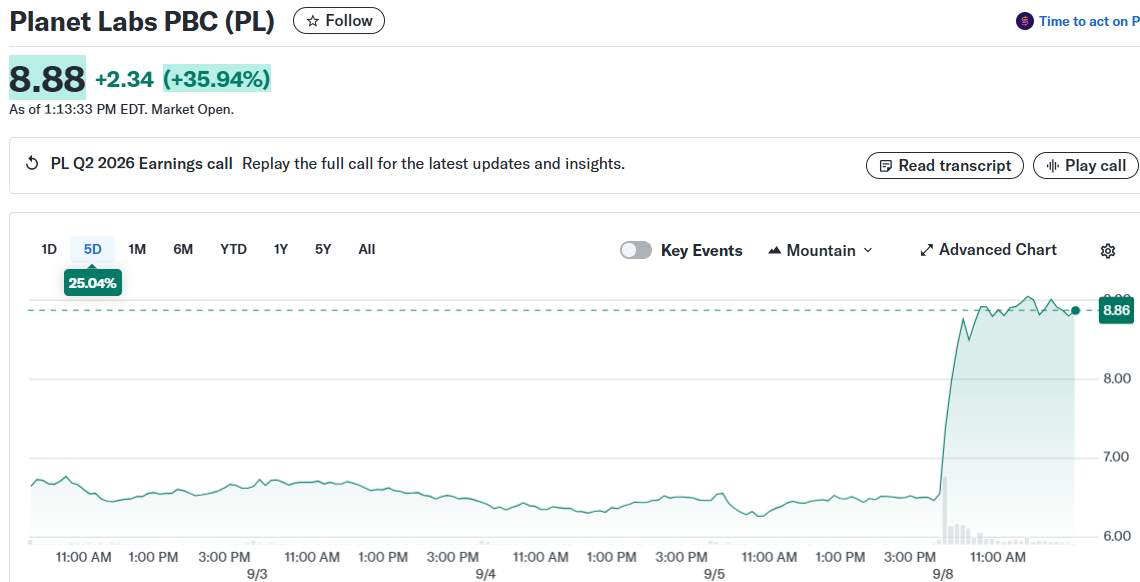Click the Planet Labs PBC (PL) heading

142,22
